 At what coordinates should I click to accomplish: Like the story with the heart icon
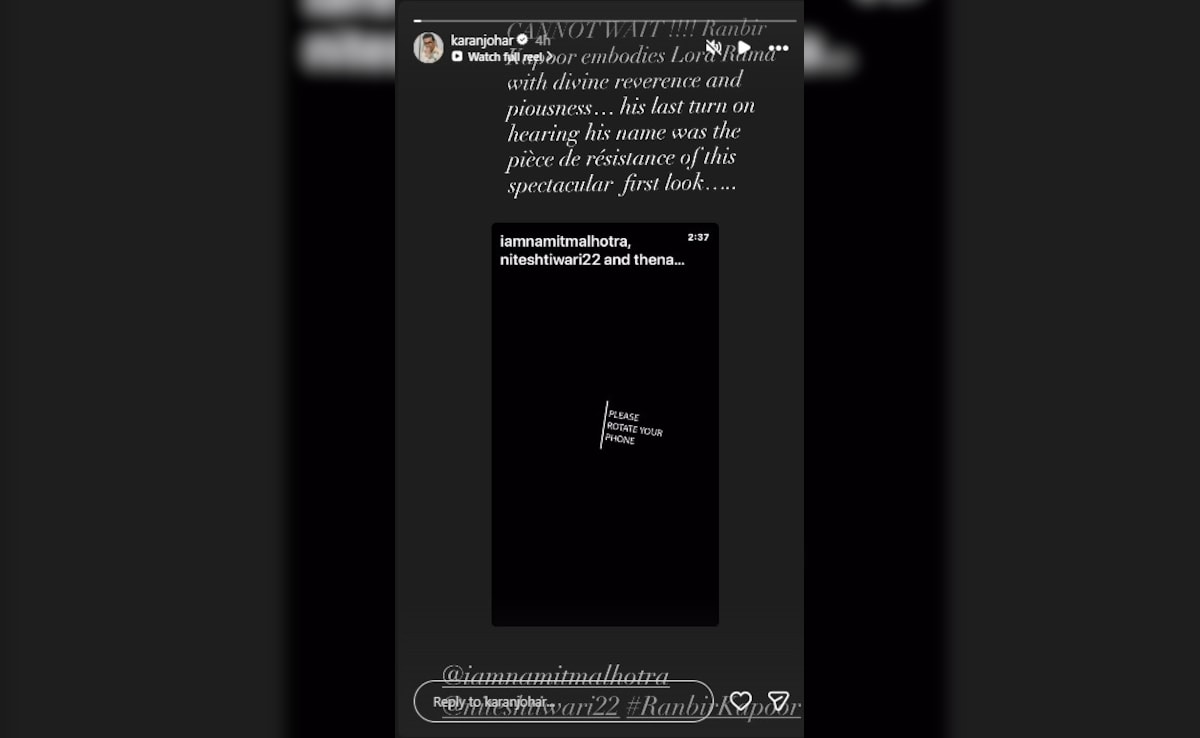pos(741,701)
